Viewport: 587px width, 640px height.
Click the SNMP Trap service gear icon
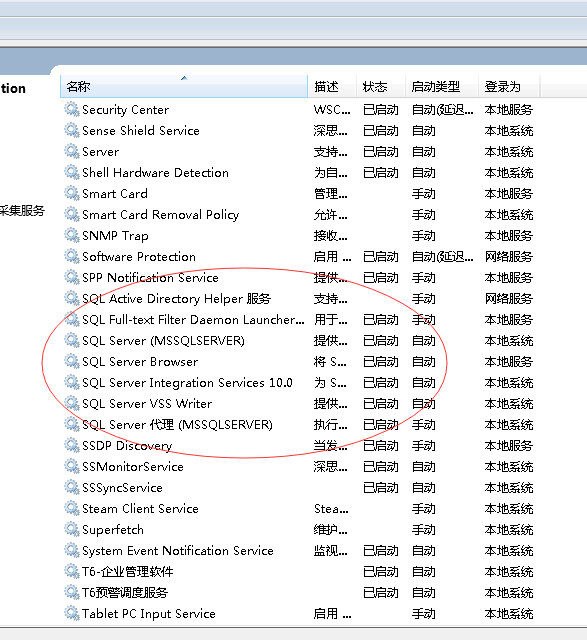point(72,236)
